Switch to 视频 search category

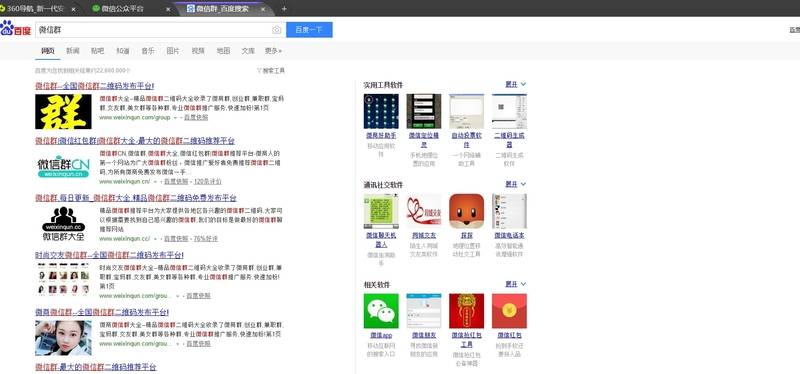click(198, 51)
